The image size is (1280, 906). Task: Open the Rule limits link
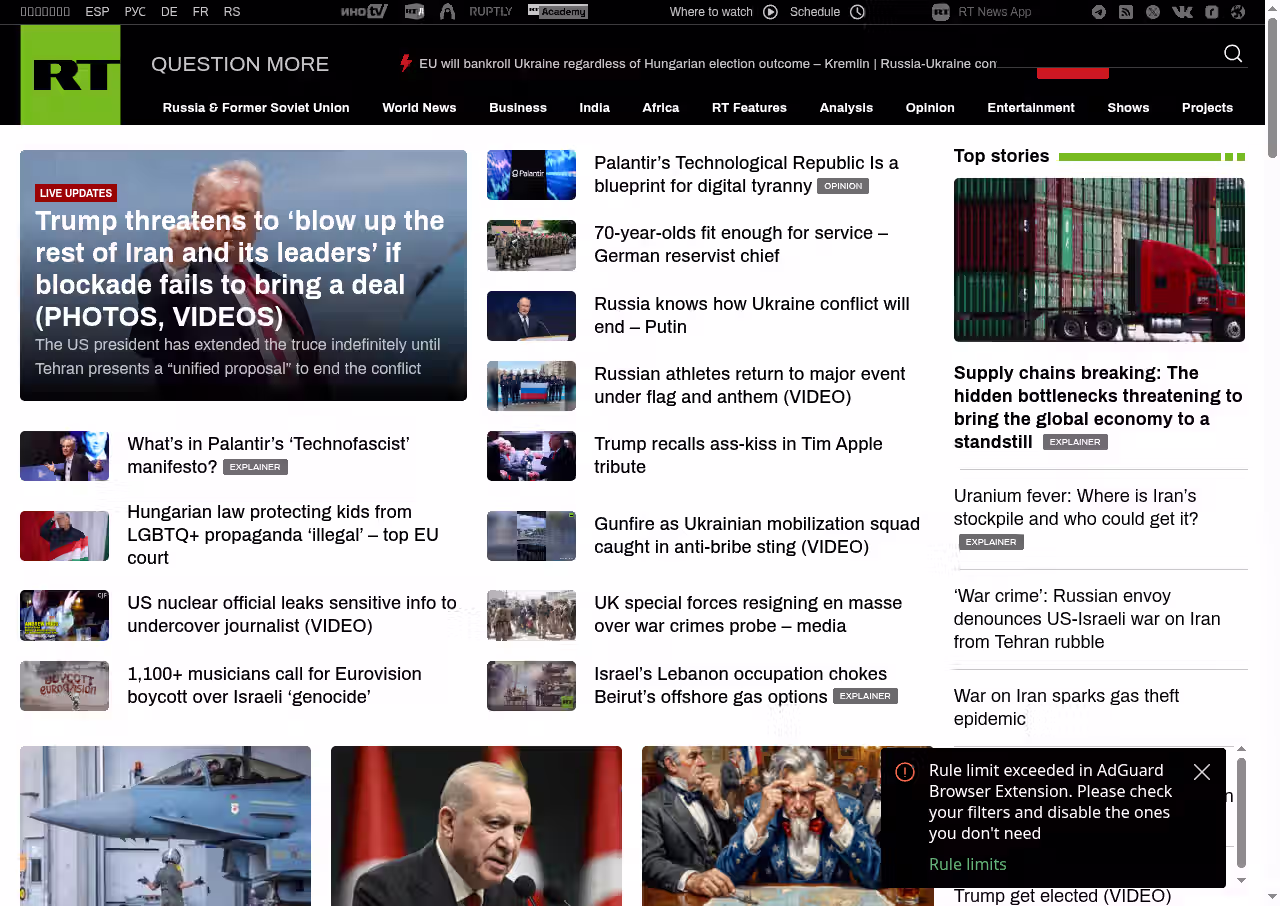coord(967,864)
